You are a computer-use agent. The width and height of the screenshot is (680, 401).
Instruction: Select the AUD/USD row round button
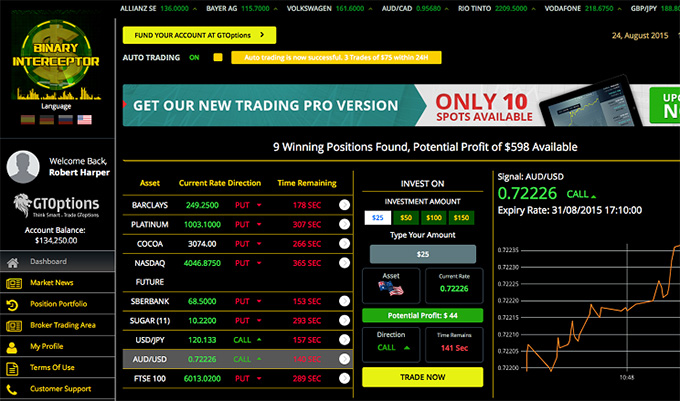coord(344,359)
